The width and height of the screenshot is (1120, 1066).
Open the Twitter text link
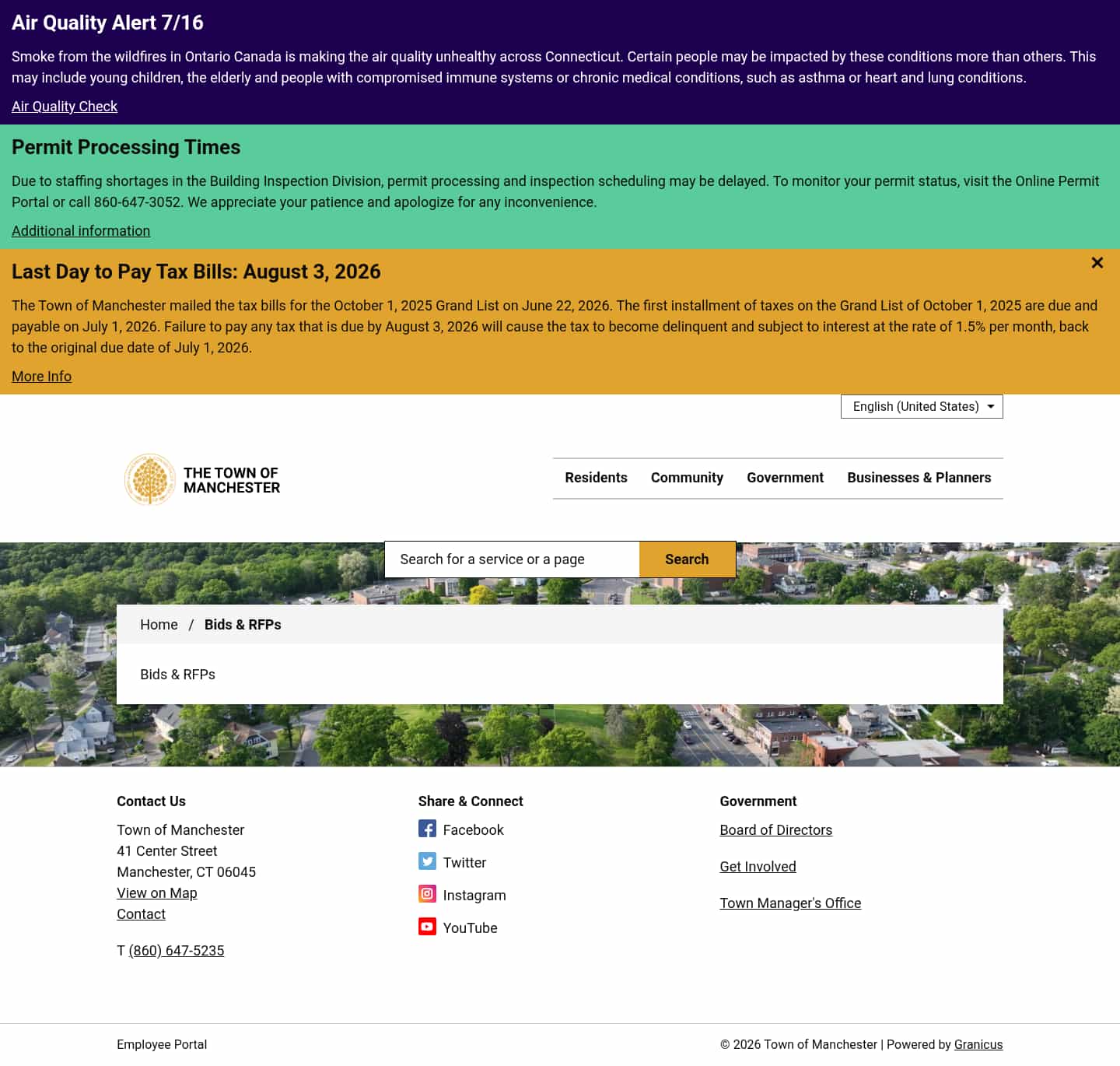464,863
